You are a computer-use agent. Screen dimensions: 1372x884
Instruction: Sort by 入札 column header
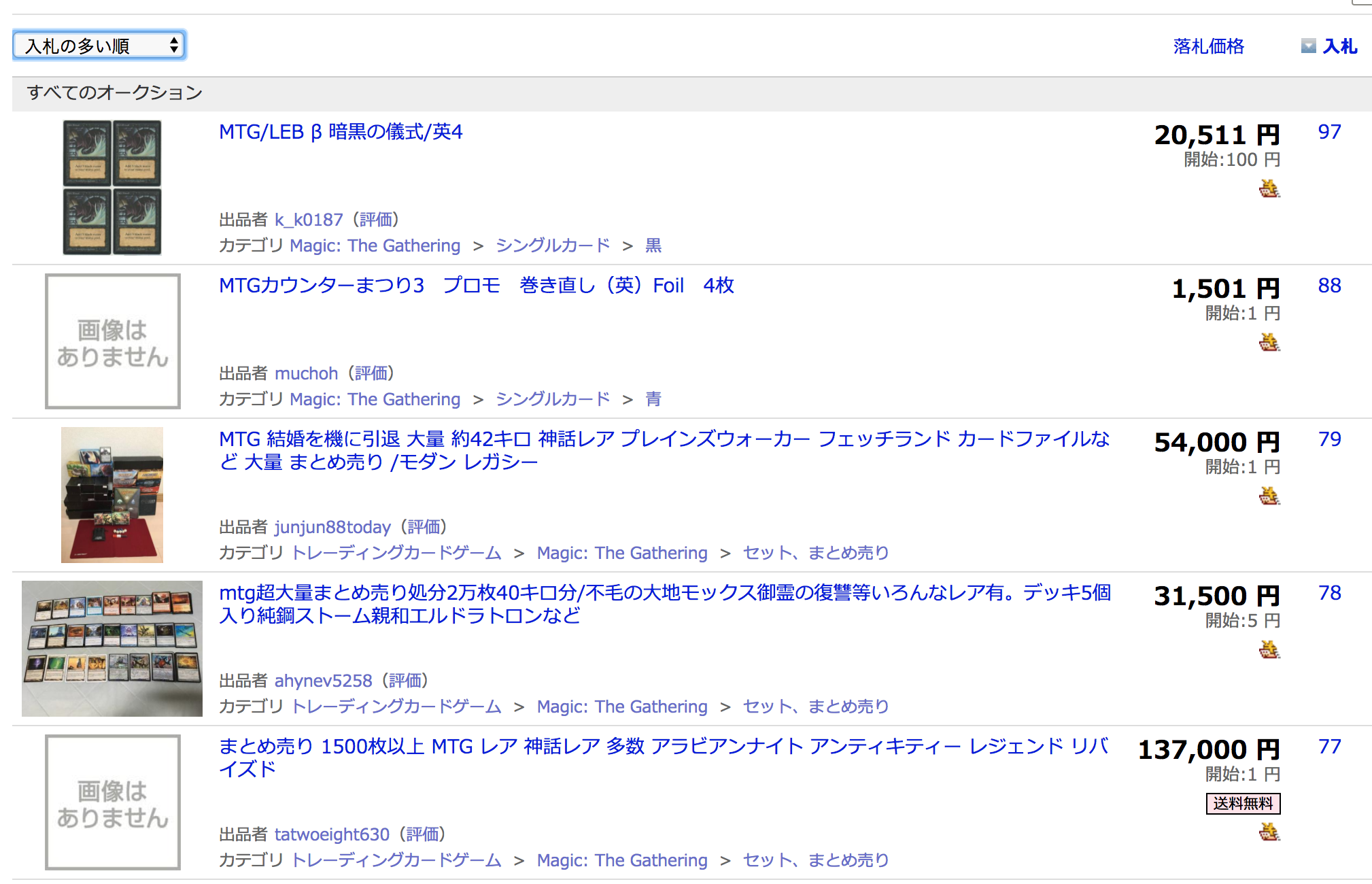point(1340,46)
